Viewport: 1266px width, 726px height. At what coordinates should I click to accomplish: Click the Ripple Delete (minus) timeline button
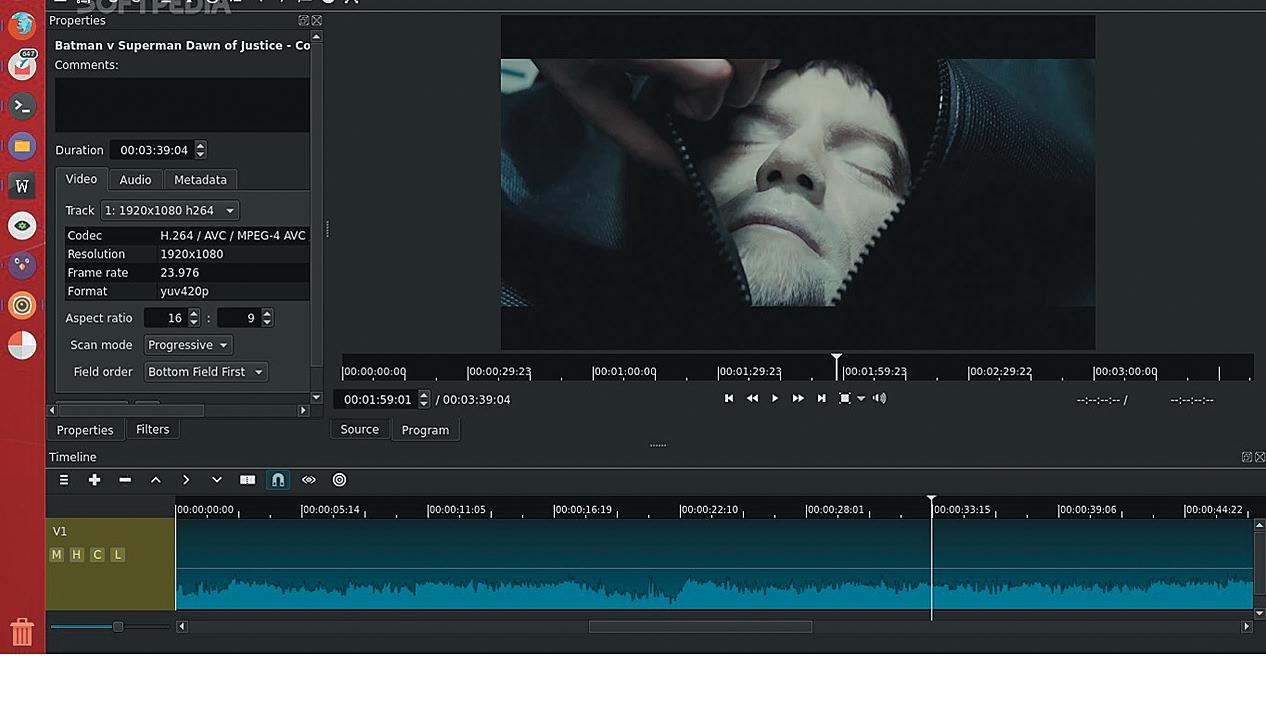point(125,480)
